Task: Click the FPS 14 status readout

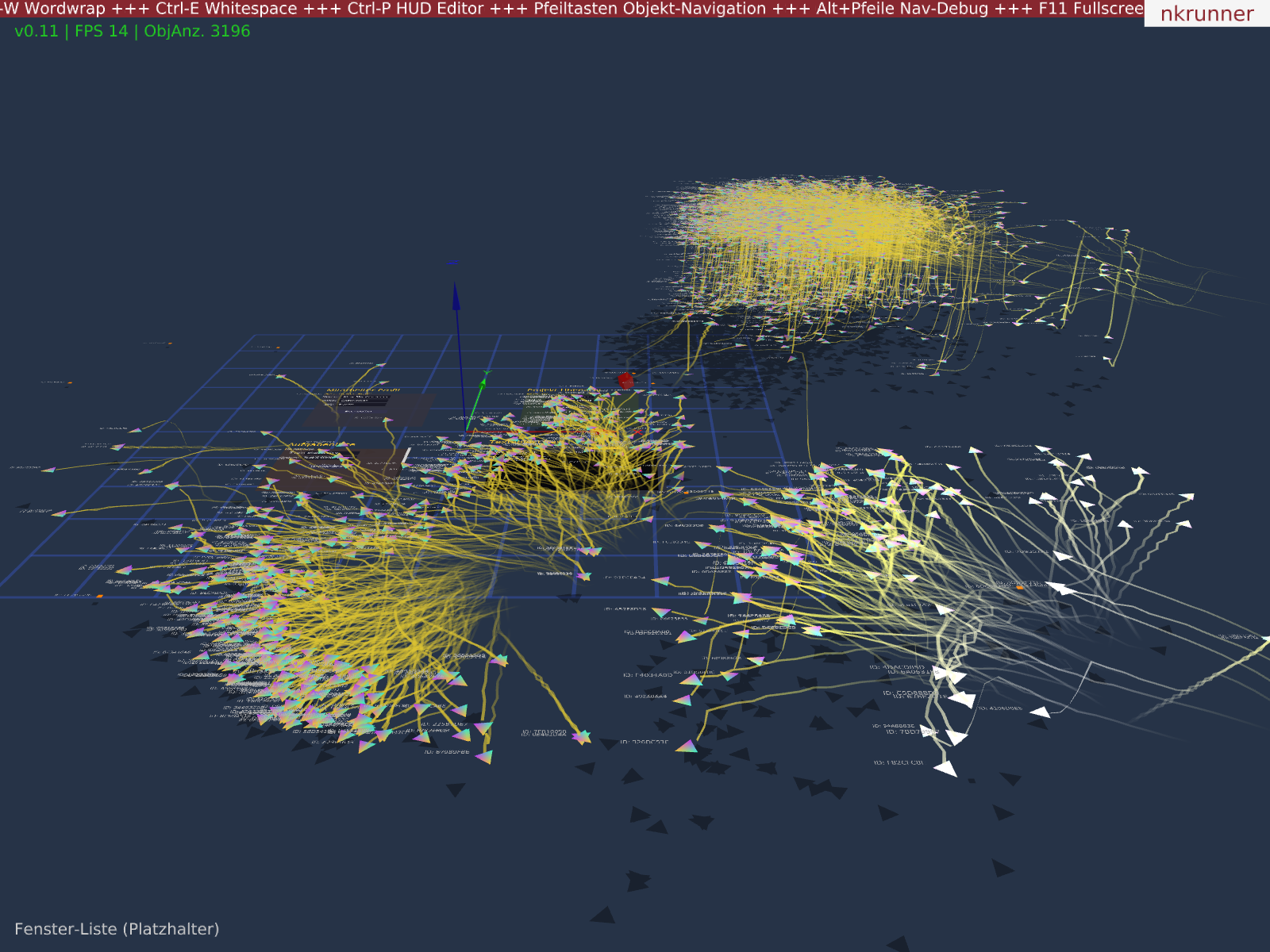Action: (101, 32)
